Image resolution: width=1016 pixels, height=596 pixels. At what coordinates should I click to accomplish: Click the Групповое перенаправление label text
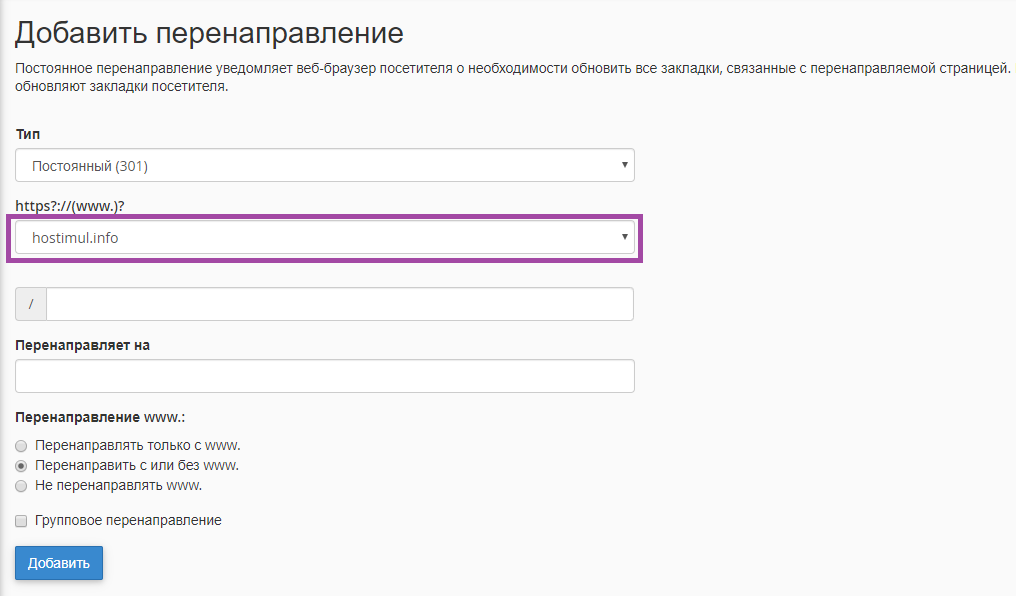pyautogui.click(x=128, y=521)
